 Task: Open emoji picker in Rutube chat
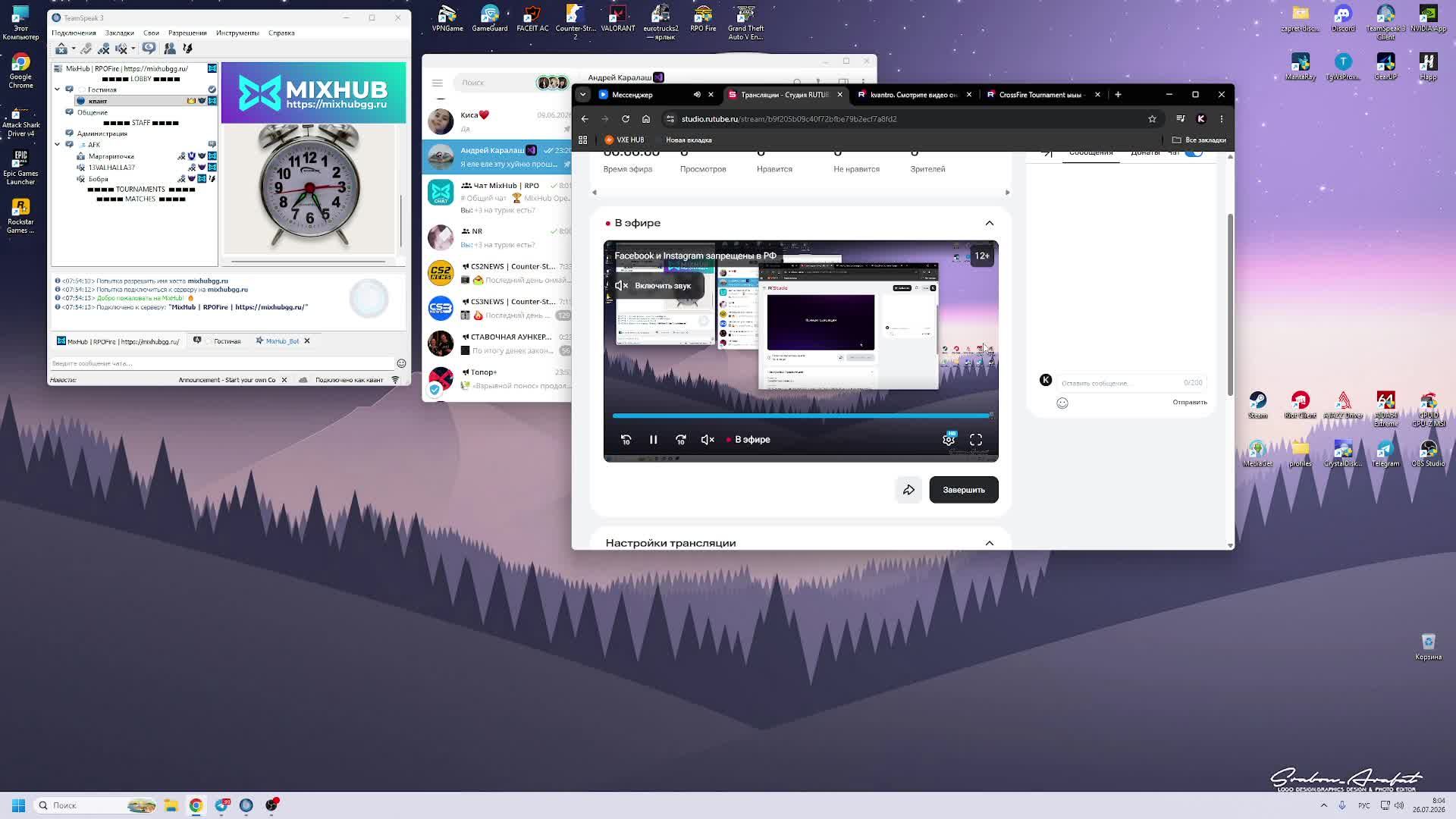(x=1062, y=403)
